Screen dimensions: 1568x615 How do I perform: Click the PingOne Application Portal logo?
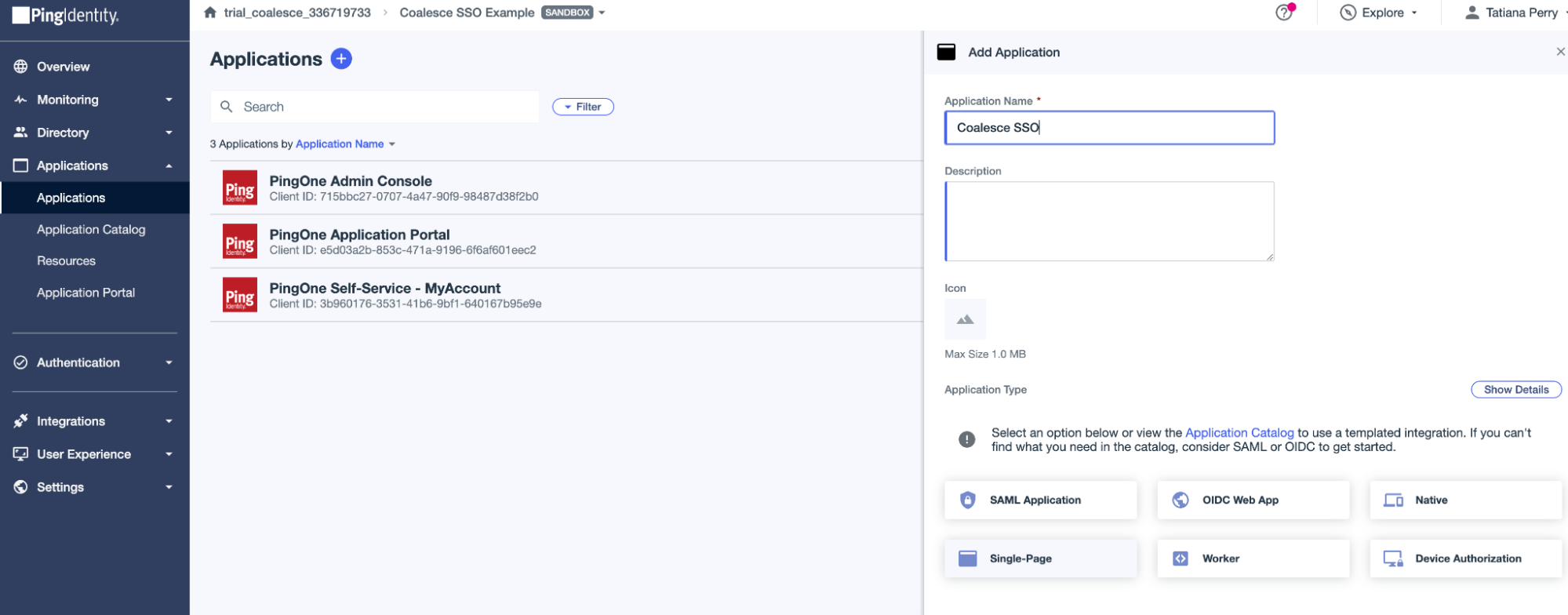(x=240, y=242)
